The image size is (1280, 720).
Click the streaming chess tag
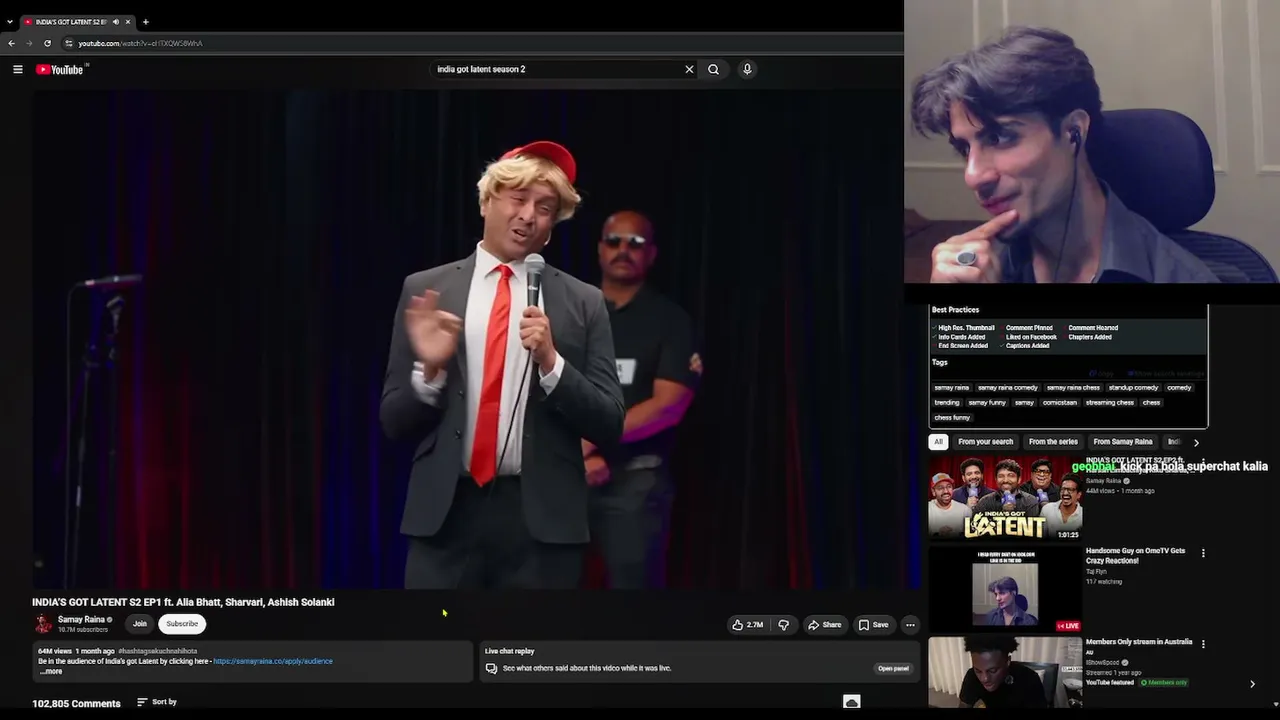click(1110, 403)
